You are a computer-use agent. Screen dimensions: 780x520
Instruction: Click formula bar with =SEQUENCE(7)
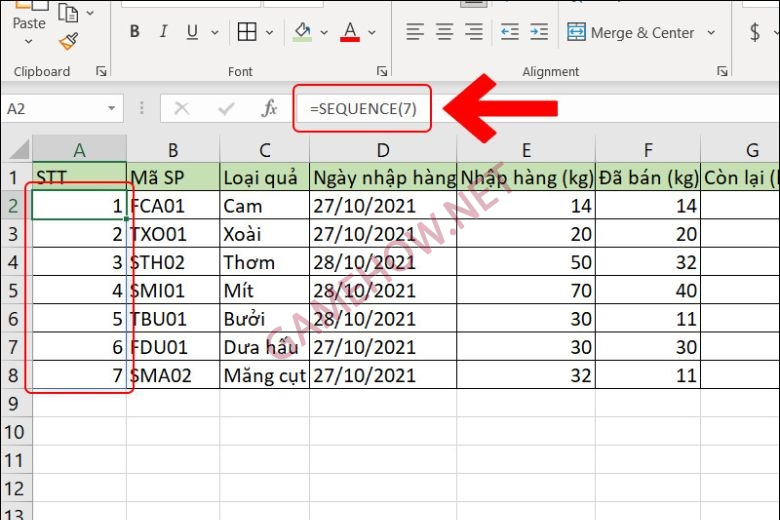click(x=537, y=108)
